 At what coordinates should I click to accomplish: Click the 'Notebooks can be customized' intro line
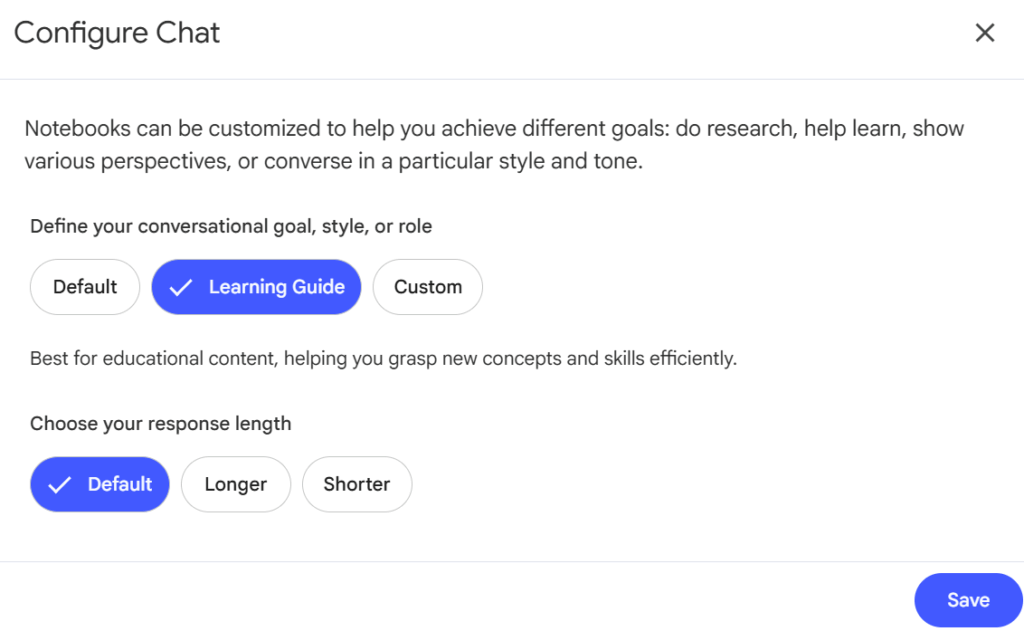pyautogui.click(x=494, y=129)
